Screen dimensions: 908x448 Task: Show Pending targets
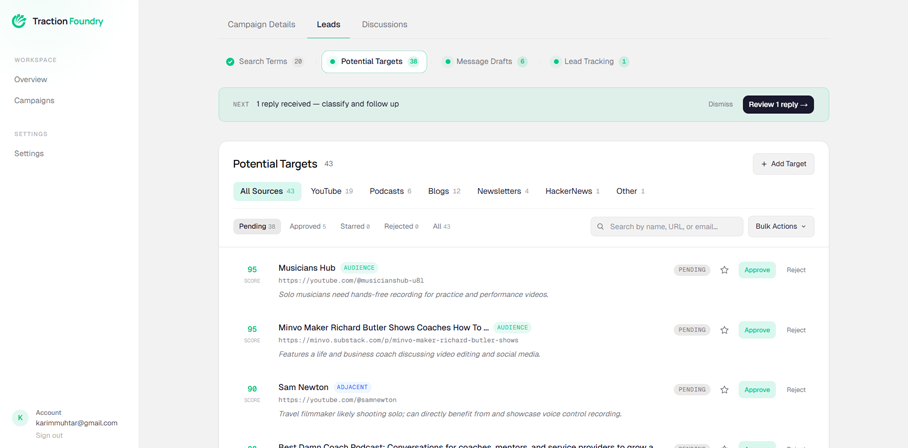tap(257, 226)
